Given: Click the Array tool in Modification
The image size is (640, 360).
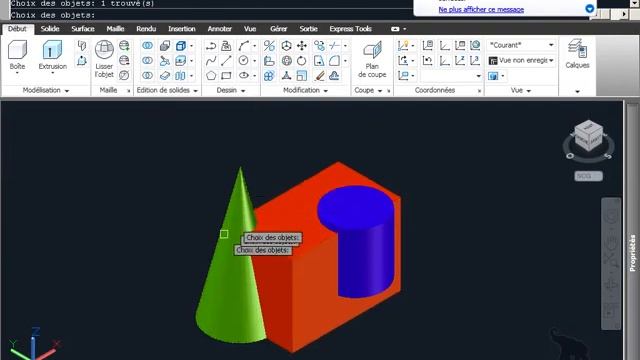Looking at the screenshot, I should [x=269, y=76].
